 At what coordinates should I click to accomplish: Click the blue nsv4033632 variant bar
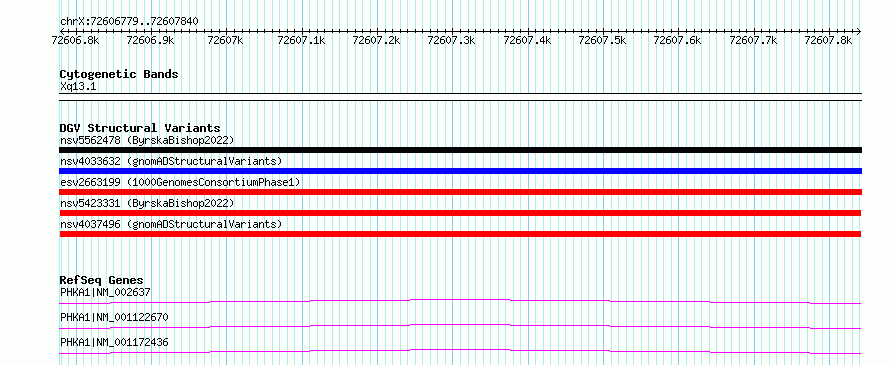[460, 171]
